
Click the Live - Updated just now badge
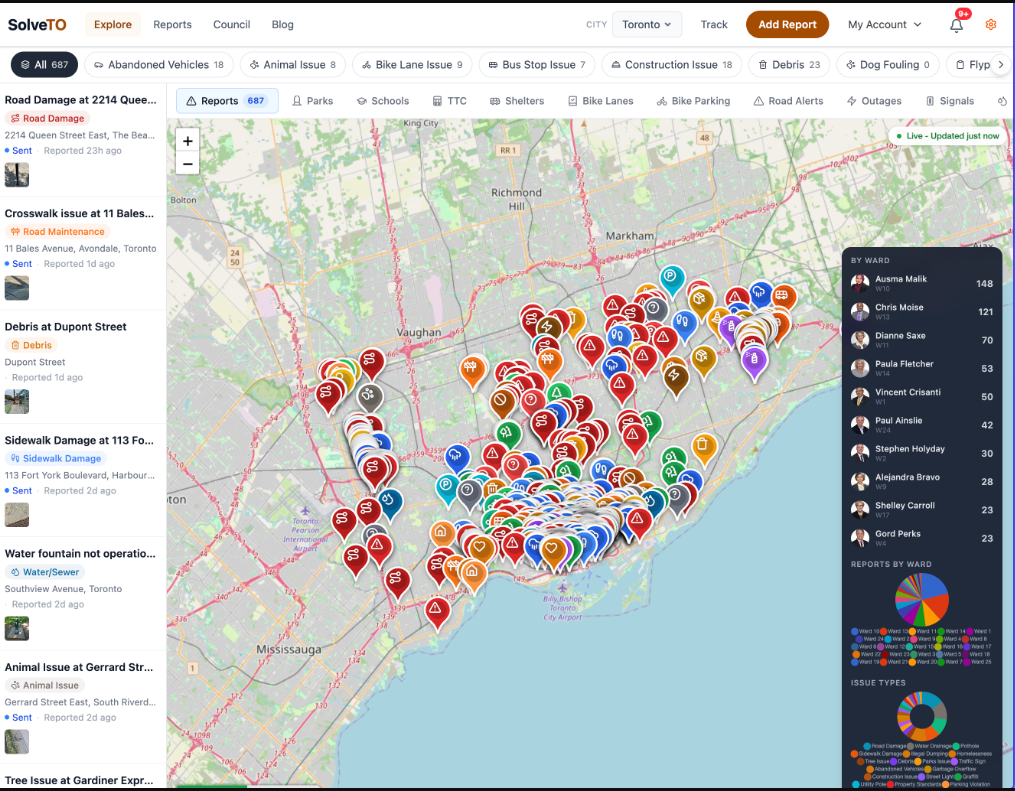pyautogui.click(x=948, y=136)
